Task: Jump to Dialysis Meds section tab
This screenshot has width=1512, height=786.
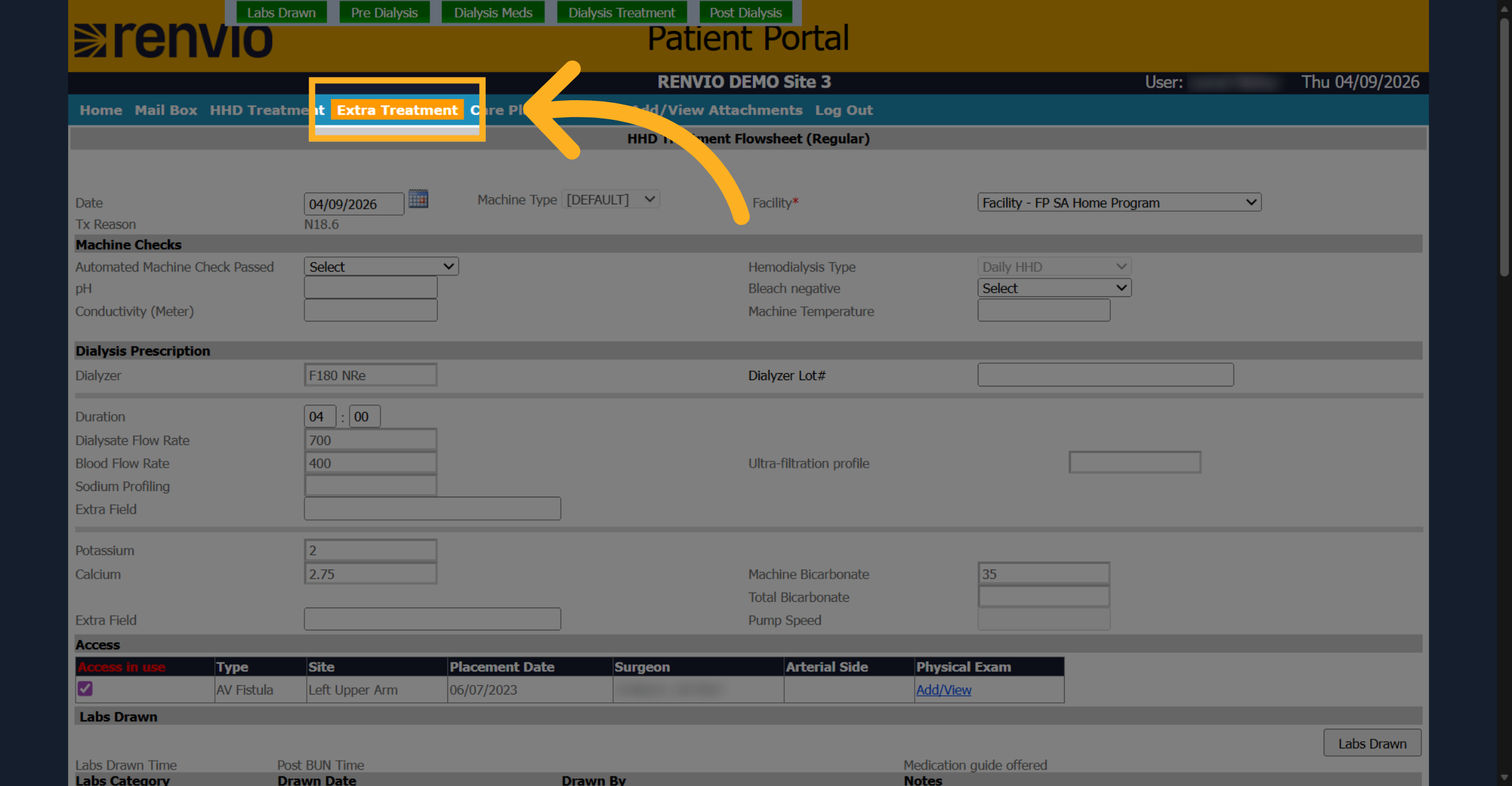Action: click(493, 13)
